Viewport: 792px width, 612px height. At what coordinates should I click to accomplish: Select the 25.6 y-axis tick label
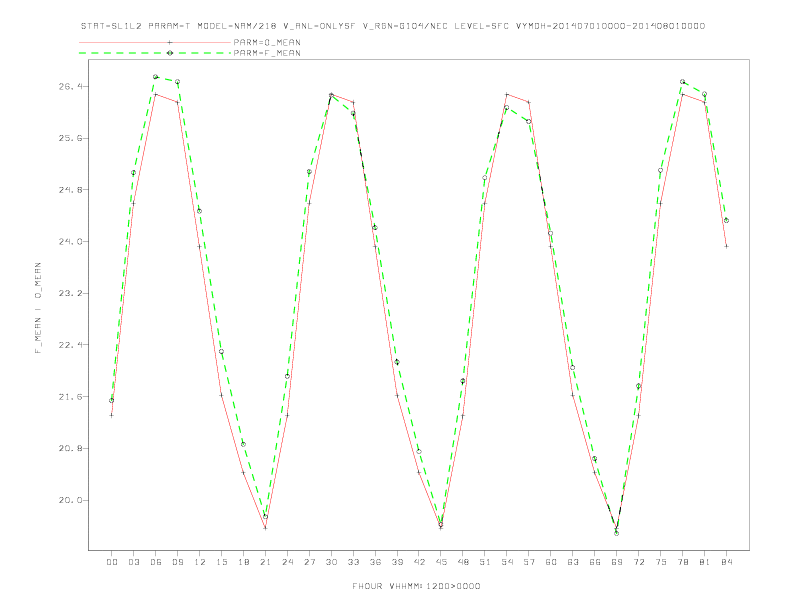pyautogui.click(x=70, y=138)
